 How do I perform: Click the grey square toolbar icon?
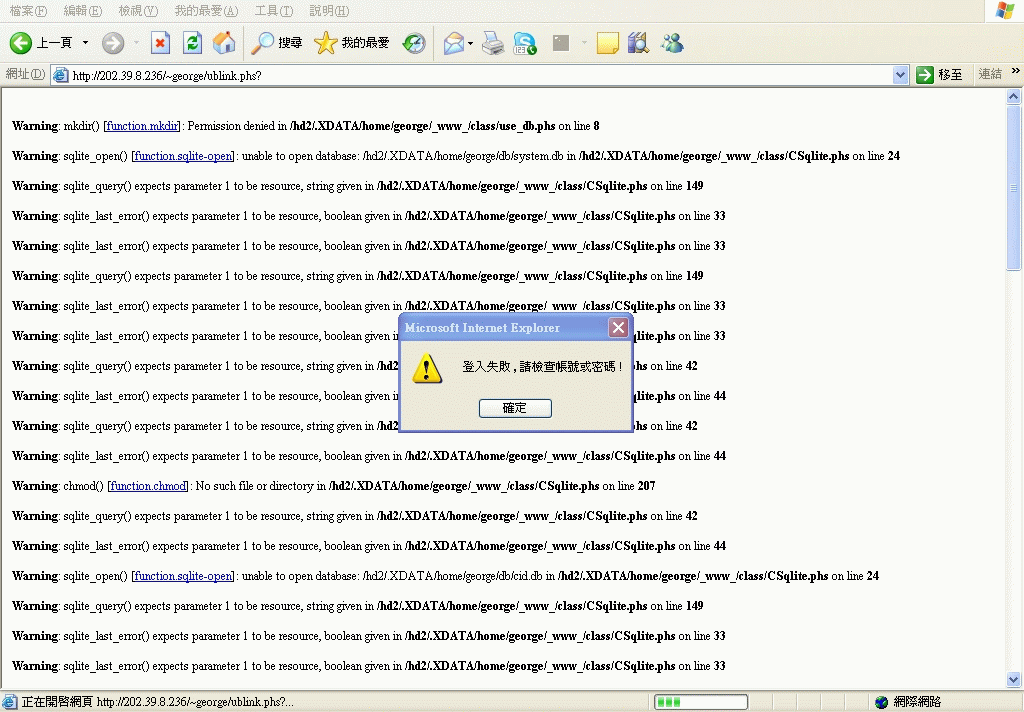561,43
